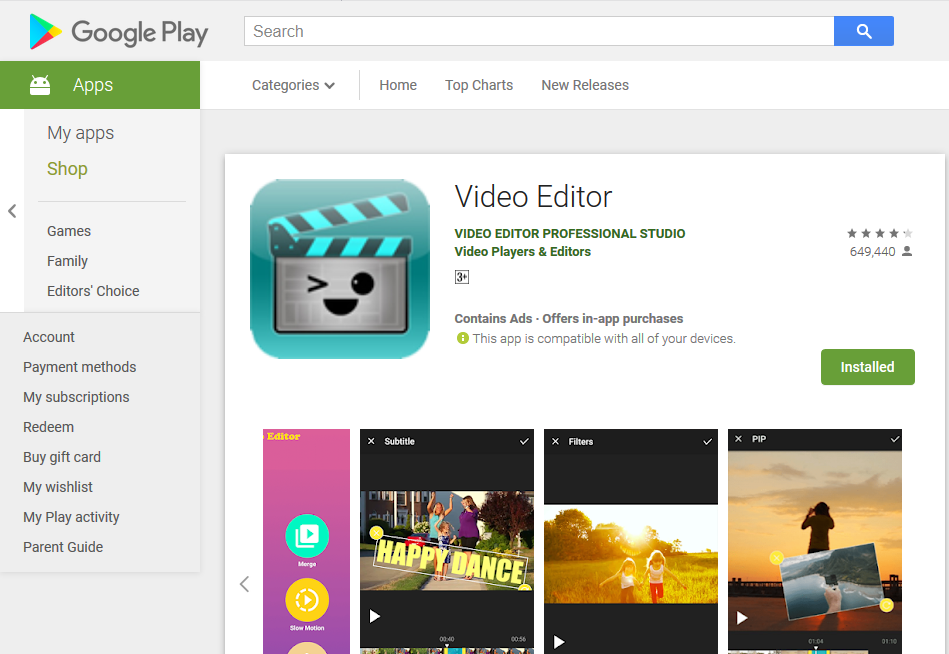Play the video in PIP screenshot

(742, 618)
